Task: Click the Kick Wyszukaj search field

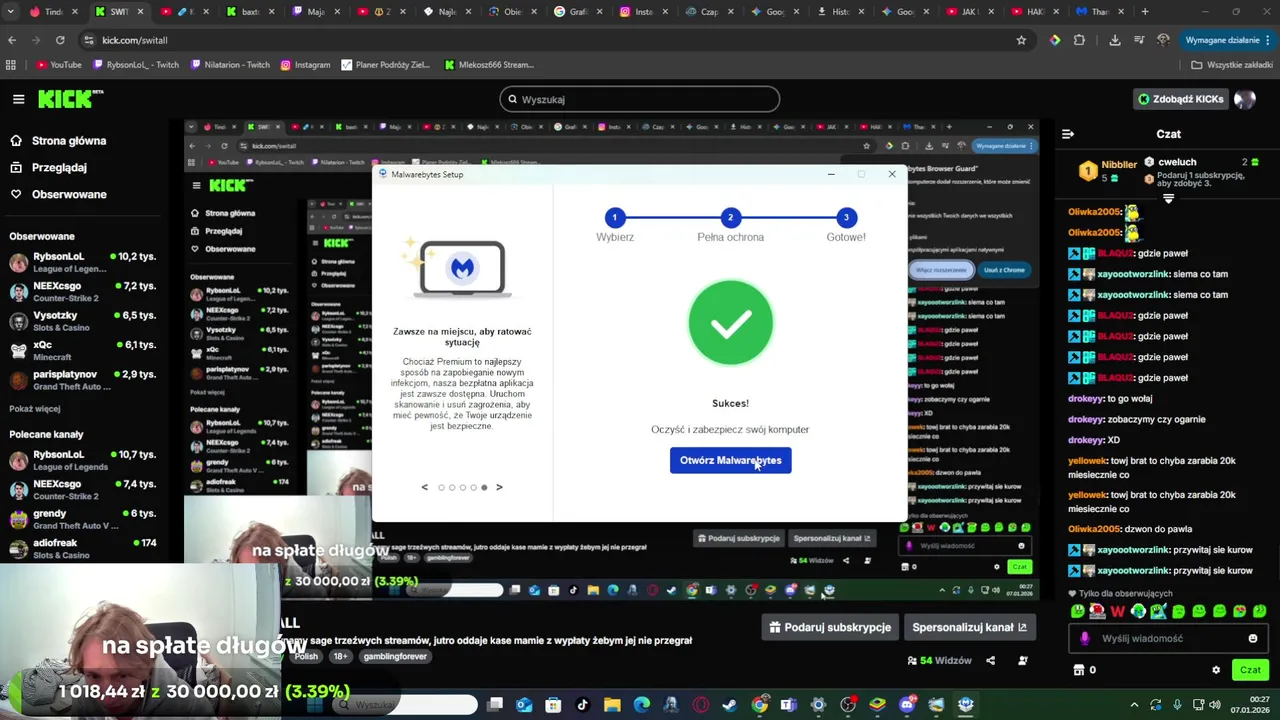Action: [x=640, y=99]
